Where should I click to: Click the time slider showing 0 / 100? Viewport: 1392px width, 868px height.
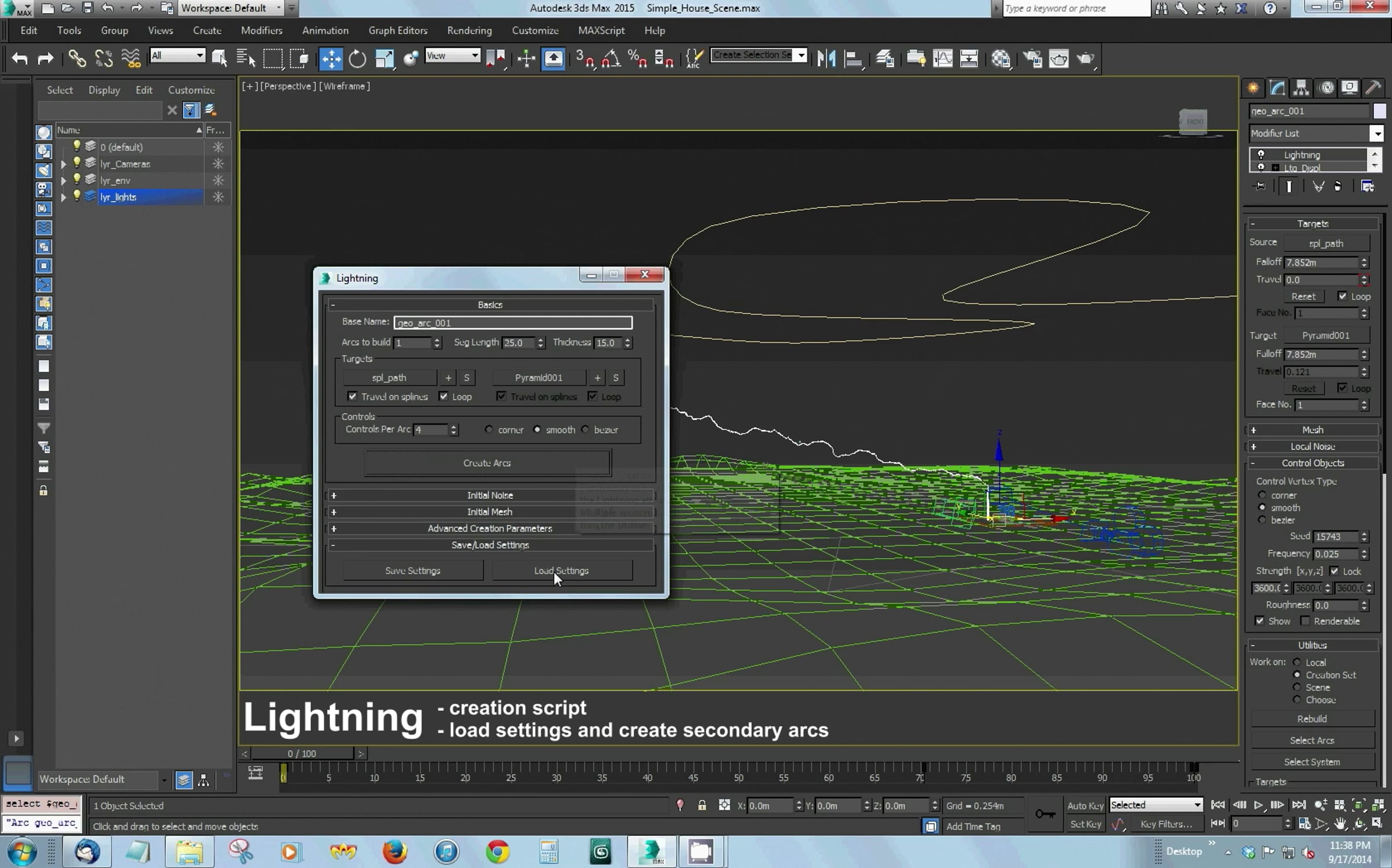[302, 754]
